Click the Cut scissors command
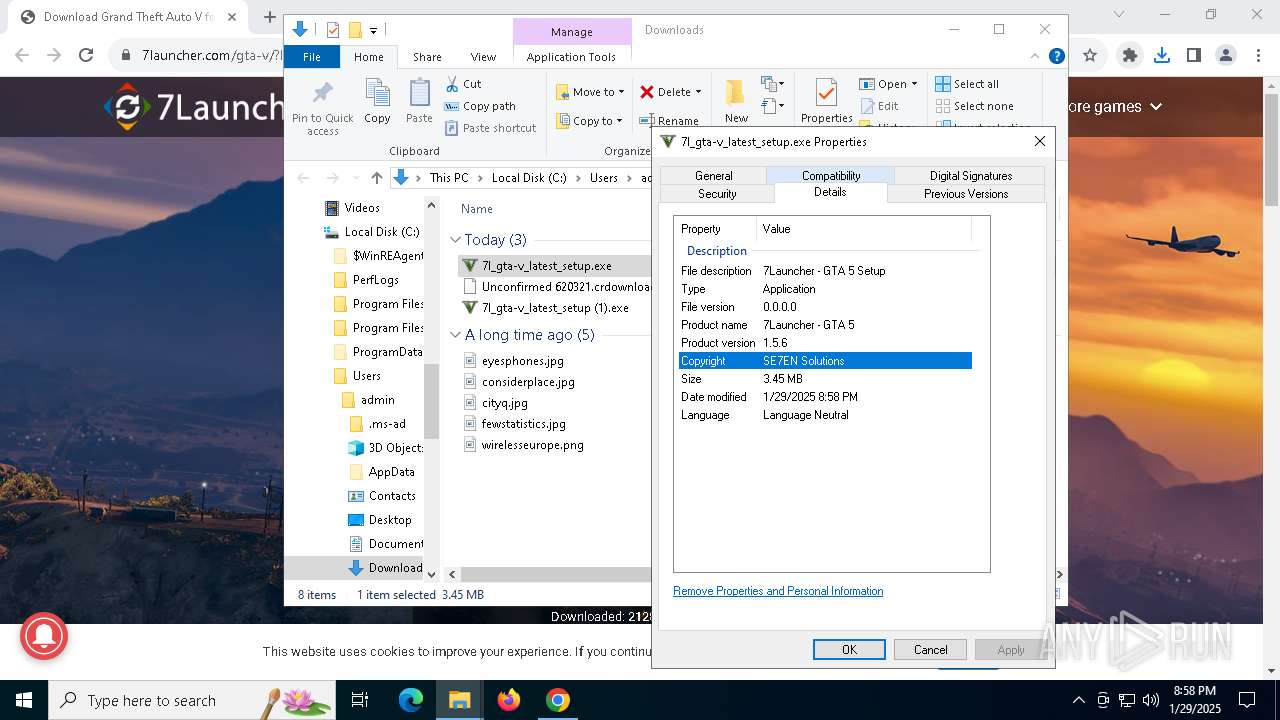 (x=463, y=84)
